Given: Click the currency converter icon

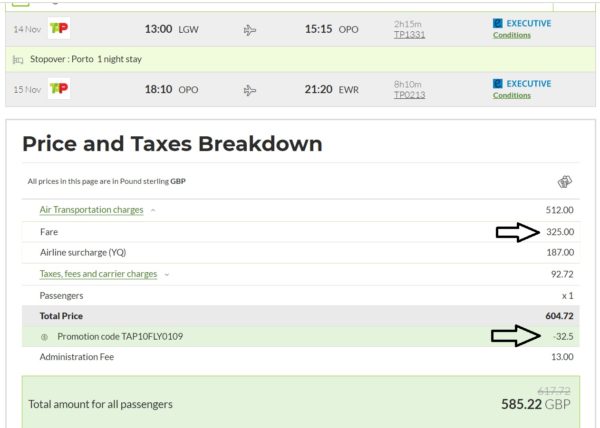Looking at the screenshot, I should pos(564,182).
